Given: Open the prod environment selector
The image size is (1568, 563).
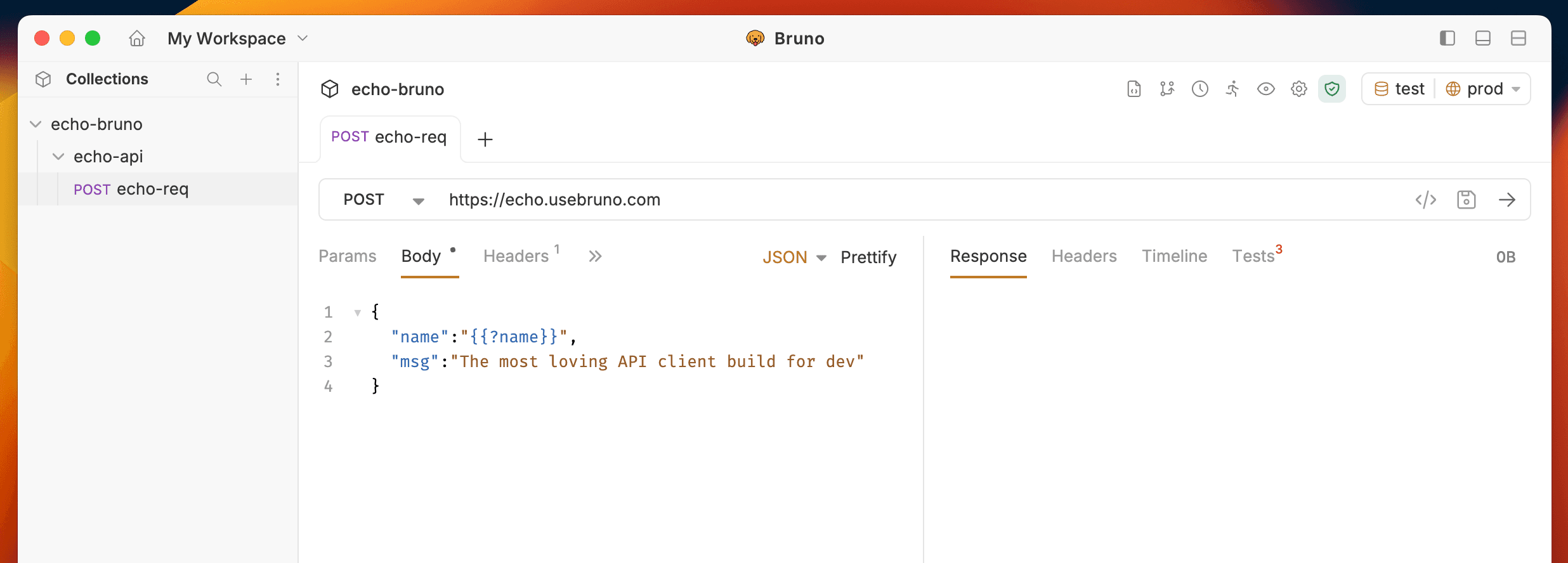Looking at the screenshot, I should tap(1484, 89).
